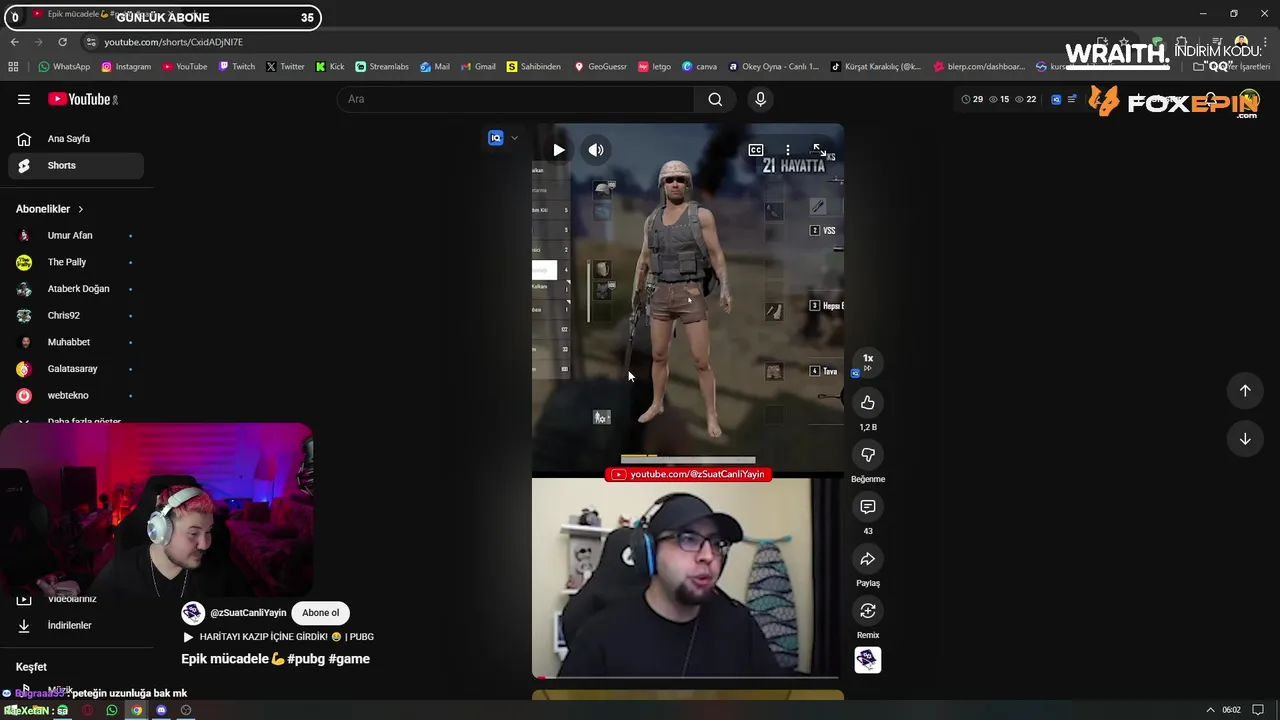Dislike the Short with thumbs down
This screenshot has width=1280, height=720.
(868, 455)
